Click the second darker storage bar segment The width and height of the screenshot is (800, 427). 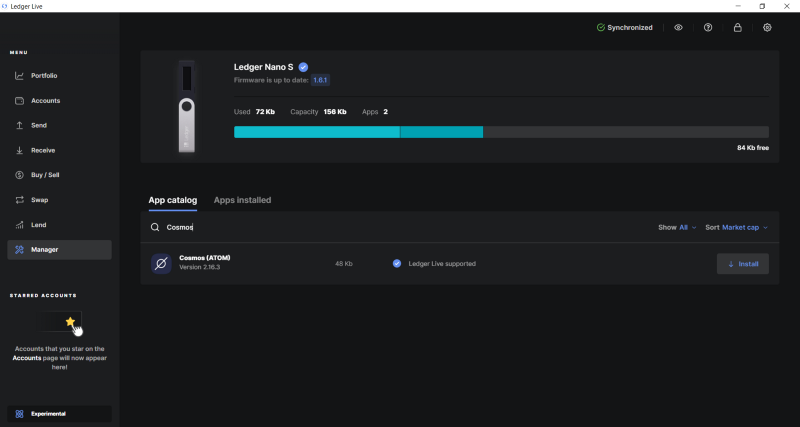pos(442,132)
